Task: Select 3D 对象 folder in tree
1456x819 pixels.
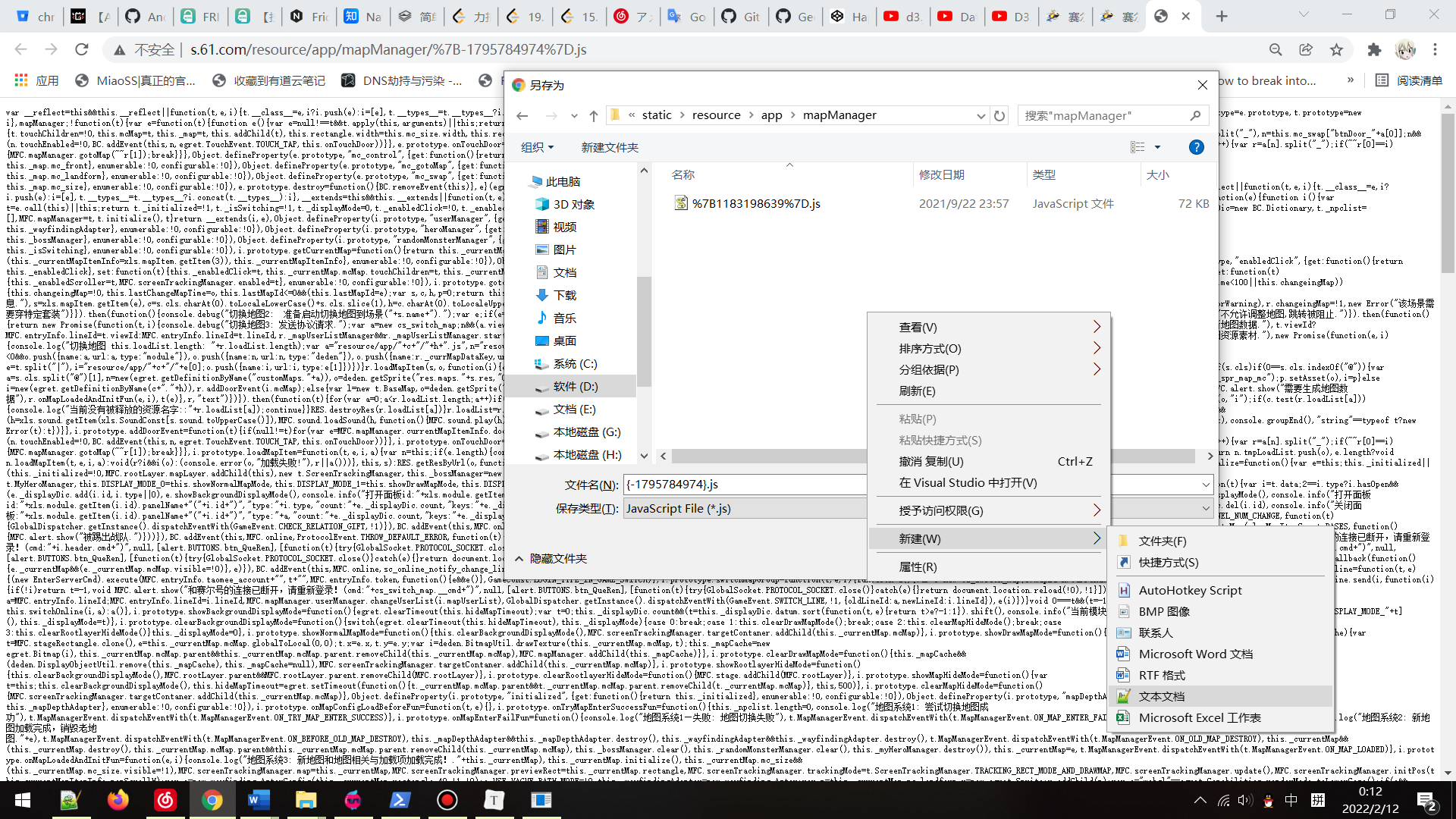Action: click(573, 204)
